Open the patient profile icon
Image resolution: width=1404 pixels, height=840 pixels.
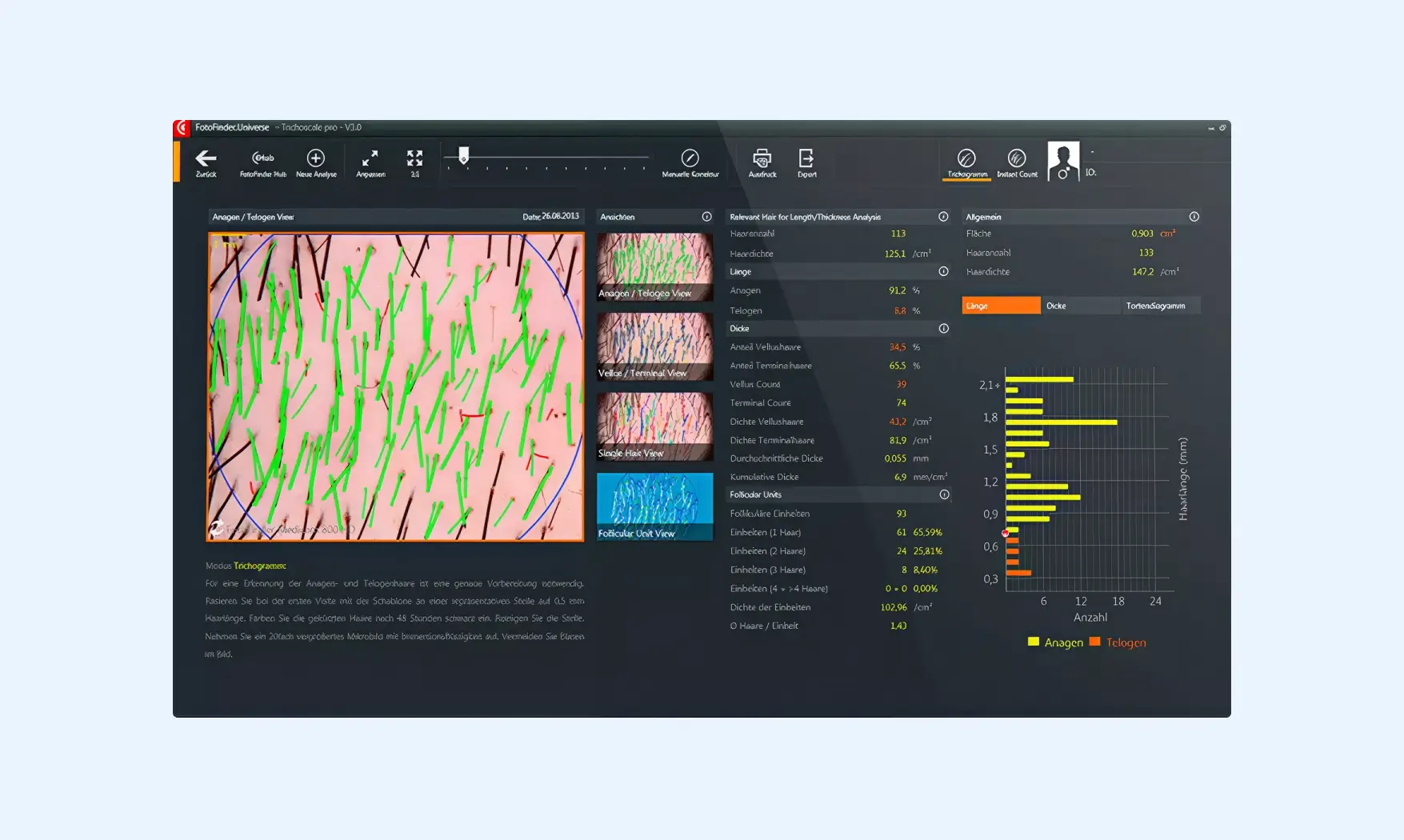[x=1063, y=162]
